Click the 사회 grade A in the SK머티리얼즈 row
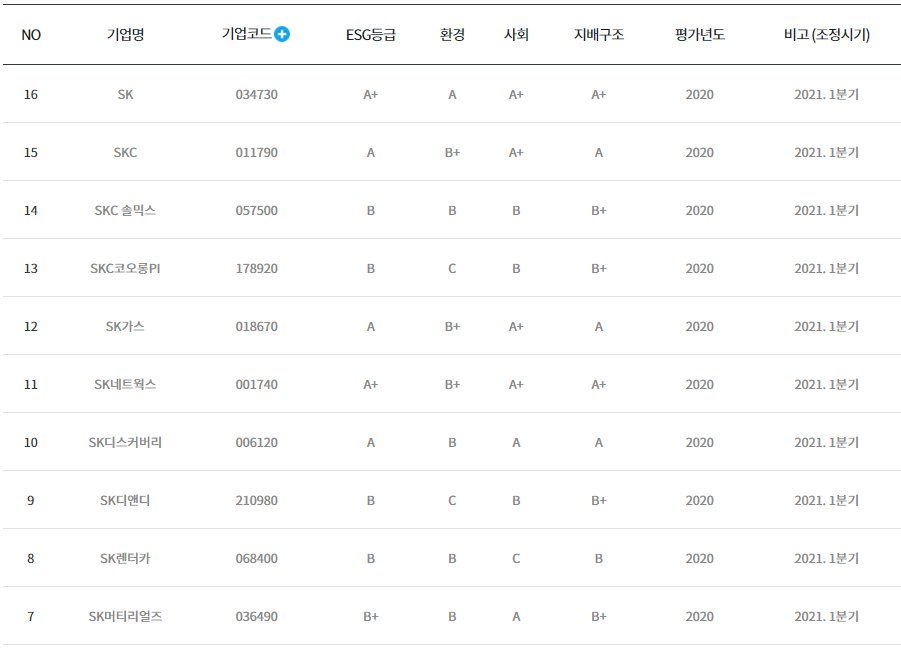 516,616
